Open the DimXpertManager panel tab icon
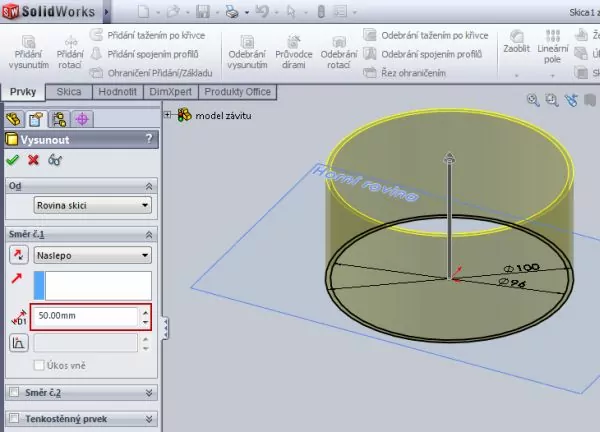This screenshot has width=600, height=432. (81, 118)
